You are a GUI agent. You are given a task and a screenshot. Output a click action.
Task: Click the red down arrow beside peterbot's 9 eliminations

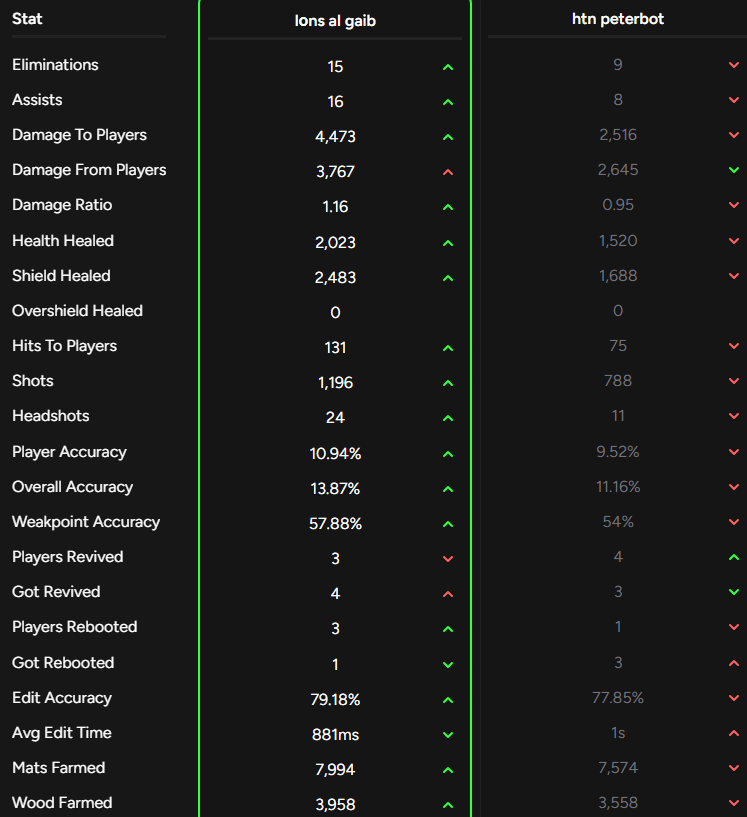point(733,65)
